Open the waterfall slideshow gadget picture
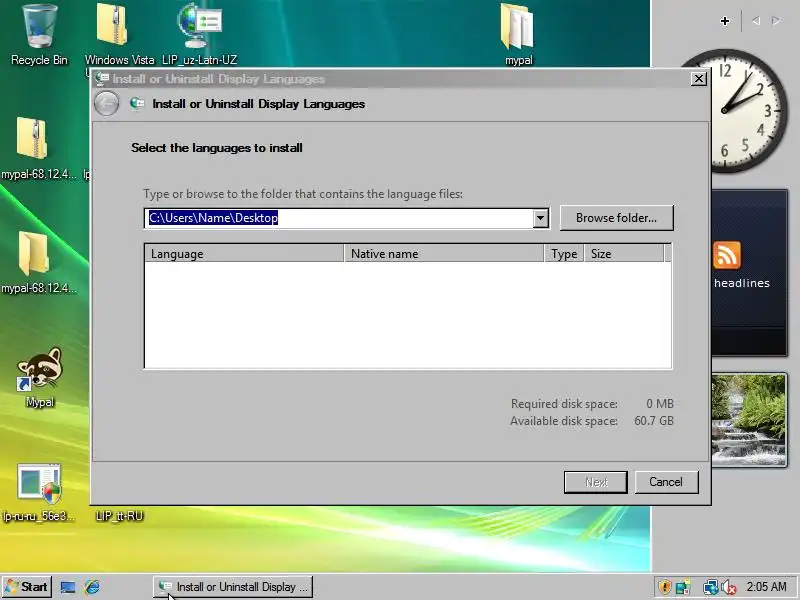This screenshot has height=600, width=800. click(x=748, y=420)
